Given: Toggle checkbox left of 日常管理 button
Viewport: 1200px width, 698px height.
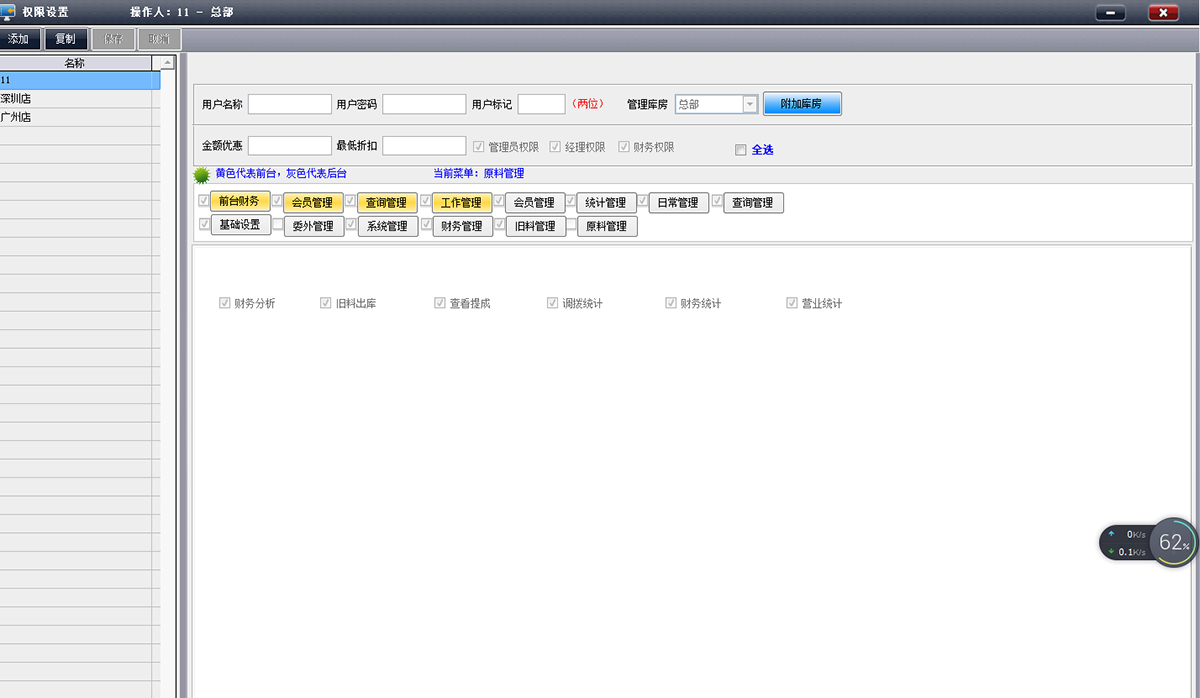Looking at the screenshot, I should (x=643, y=200).
